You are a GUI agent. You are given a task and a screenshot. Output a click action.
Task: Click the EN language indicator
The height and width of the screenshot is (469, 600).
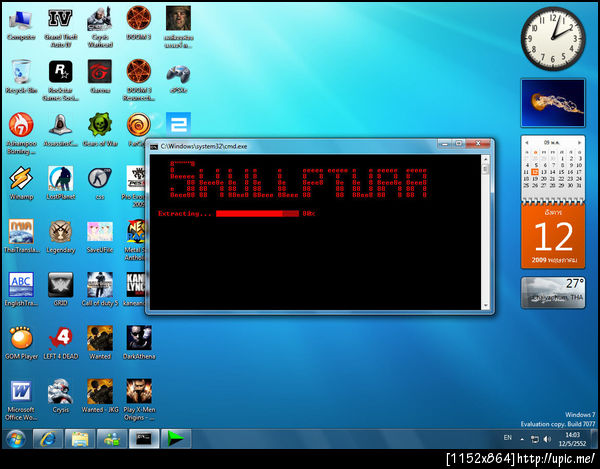pos(507,437)
